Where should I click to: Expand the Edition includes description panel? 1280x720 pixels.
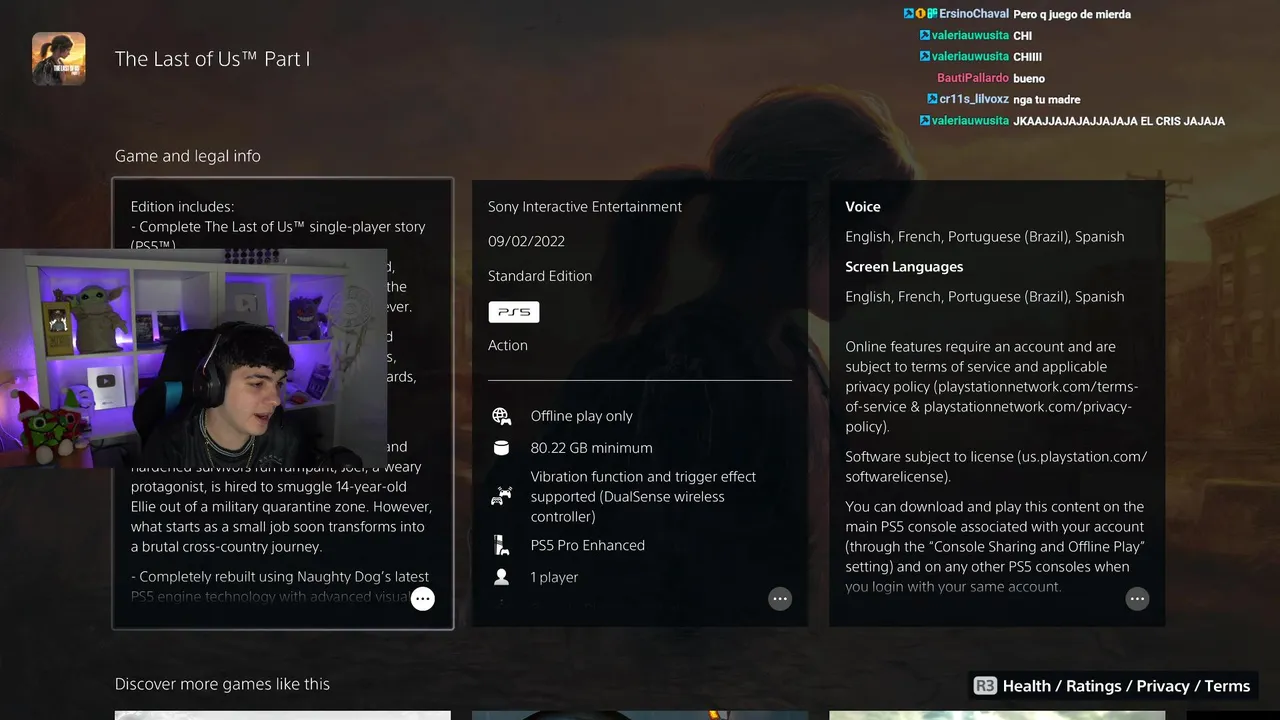tap(423, 599)
